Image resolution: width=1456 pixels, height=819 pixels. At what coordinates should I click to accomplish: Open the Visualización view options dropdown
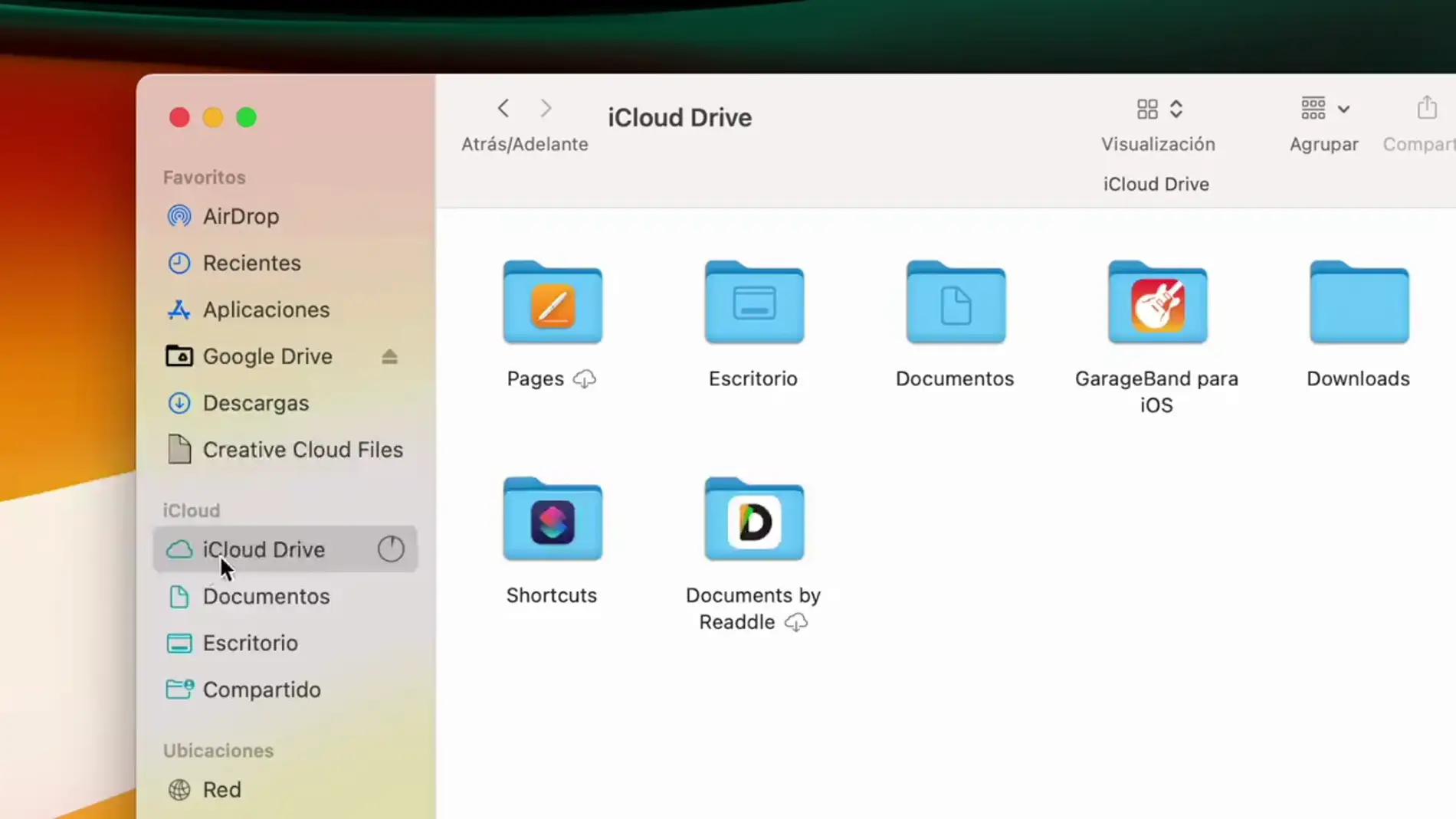click(x=1158, y=109)
